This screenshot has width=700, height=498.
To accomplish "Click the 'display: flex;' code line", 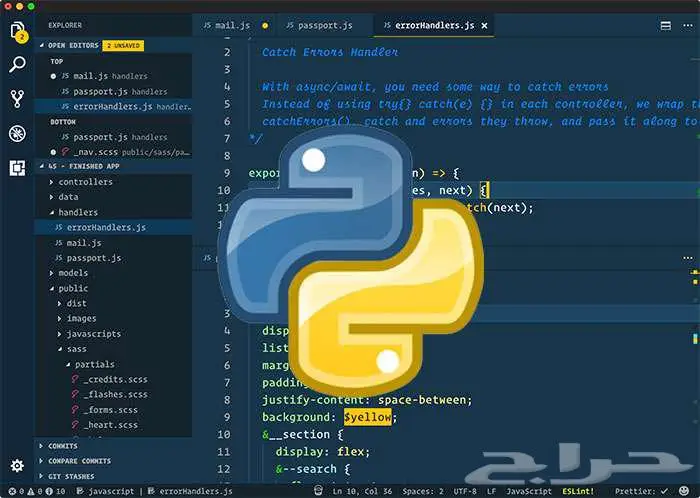I will coord(323,452).
